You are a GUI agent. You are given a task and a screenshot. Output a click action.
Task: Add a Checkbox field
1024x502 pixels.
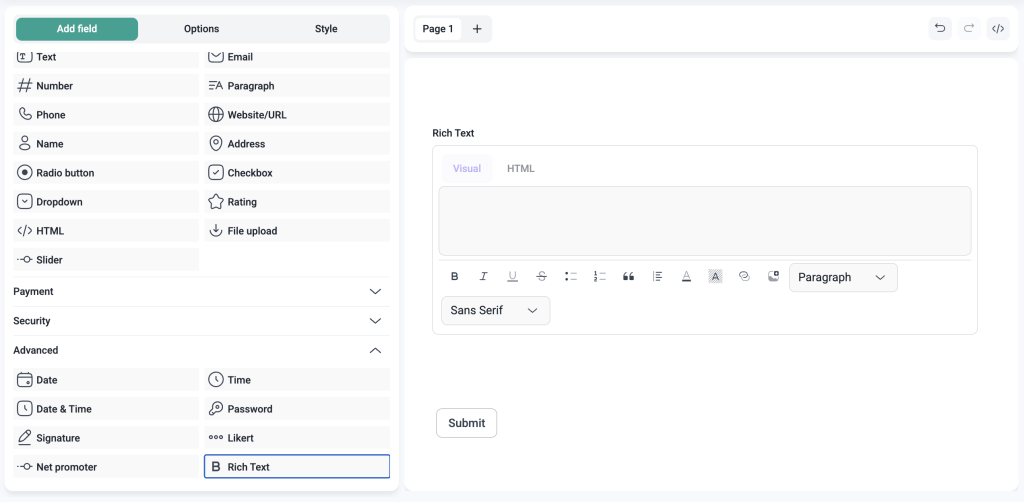[x=297, y=173]
